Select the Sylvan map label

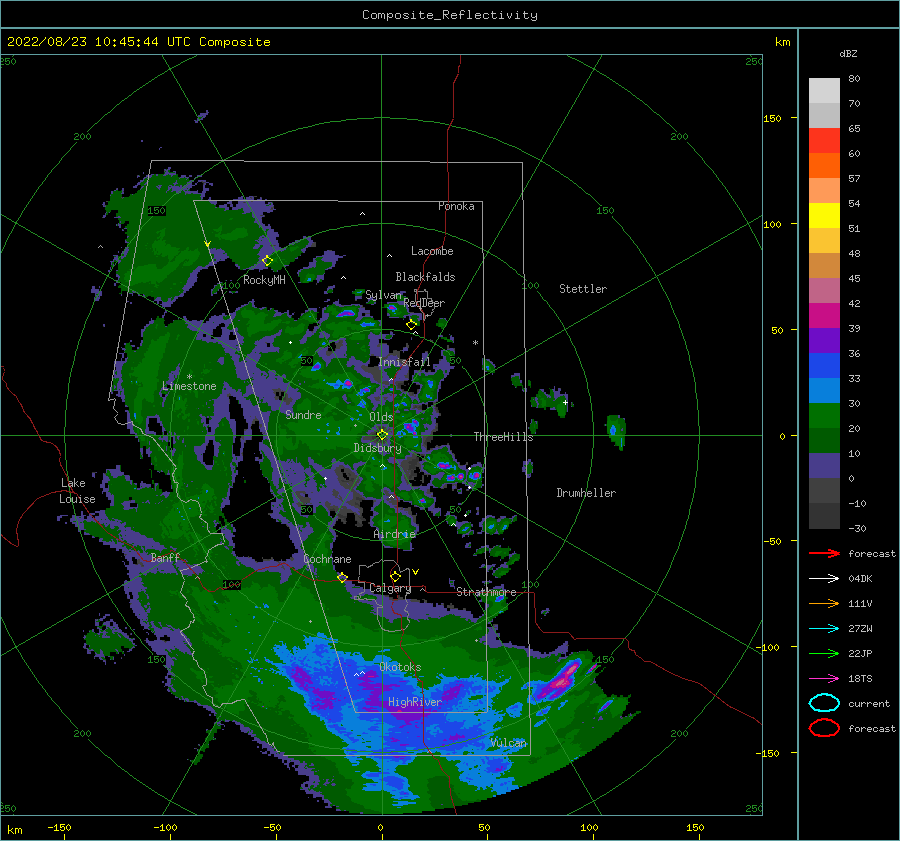click(x=383, y=294)
